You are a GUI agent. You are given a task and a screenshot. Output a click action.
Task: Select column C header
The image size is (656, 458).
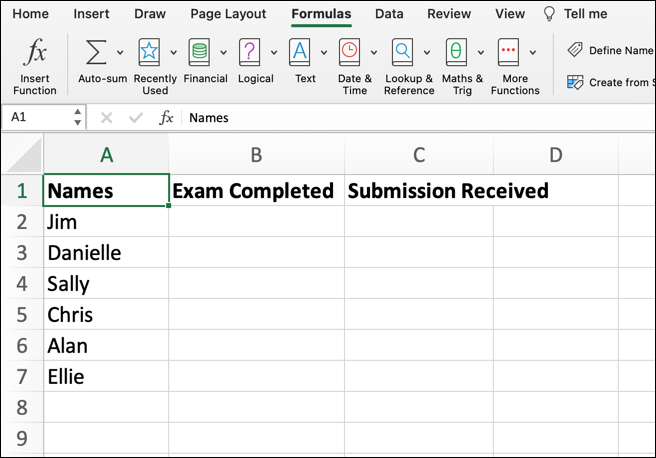pos(419,155)
